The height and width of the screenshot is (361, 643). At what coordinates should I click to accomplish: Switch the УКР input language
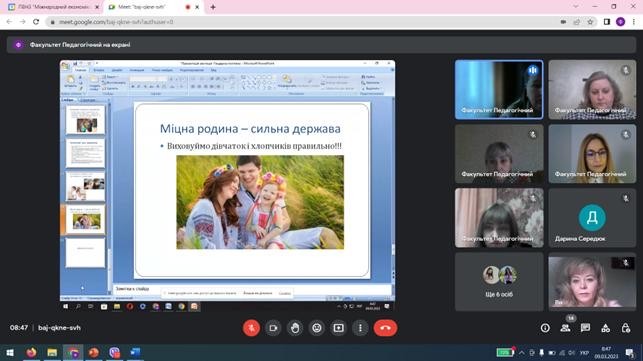click(x=584, y=353)
